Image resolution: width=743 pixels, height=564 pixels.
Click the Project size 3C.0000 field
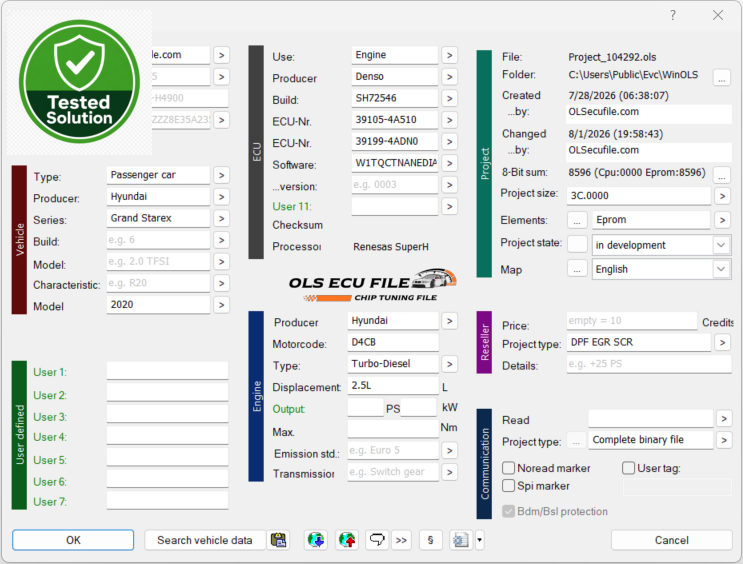click(638, 196)
